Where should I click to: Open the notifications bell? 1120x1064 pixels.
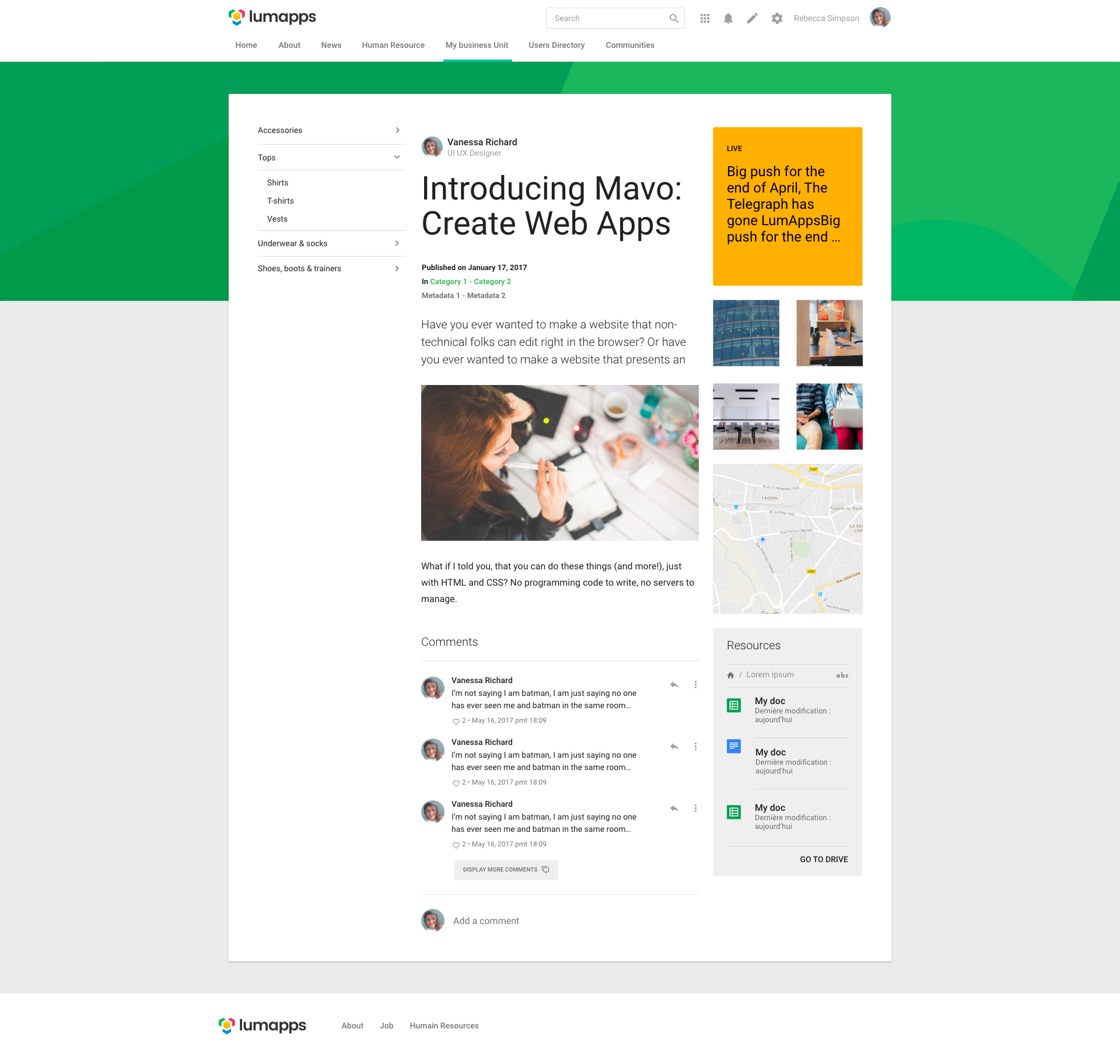point(727,18)
